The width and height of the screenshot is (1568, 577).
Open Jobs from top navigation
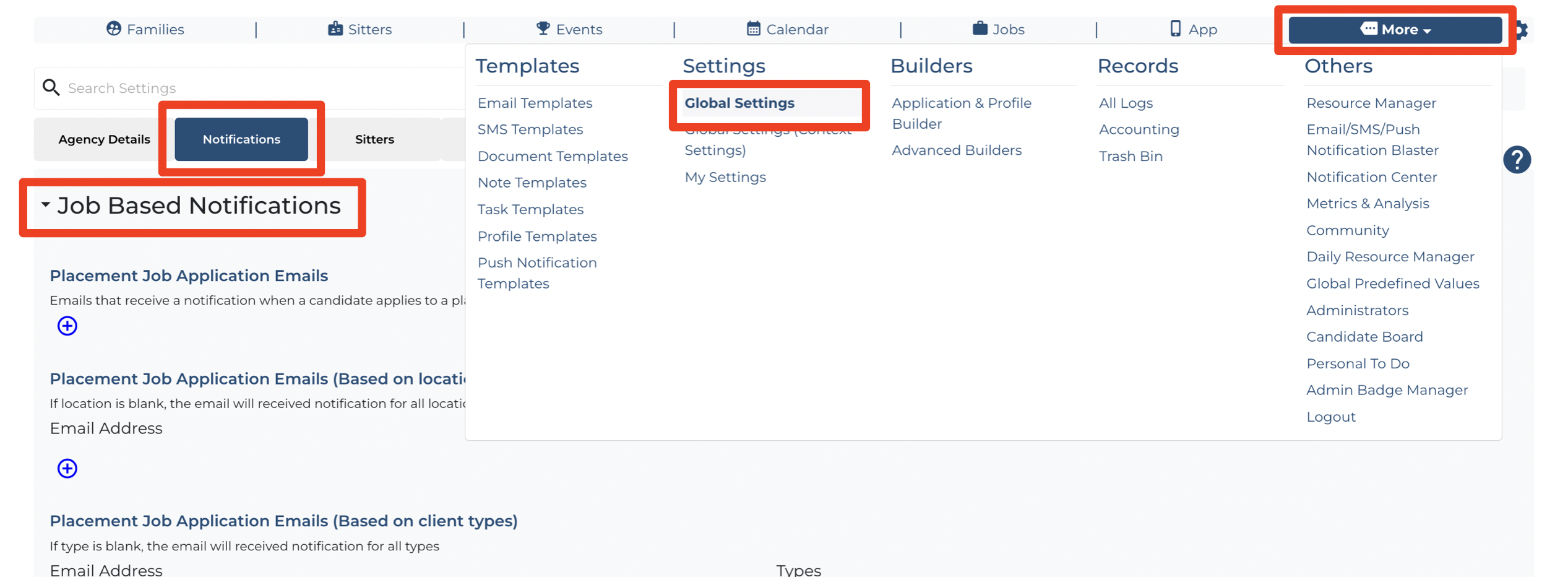[998, 29]
